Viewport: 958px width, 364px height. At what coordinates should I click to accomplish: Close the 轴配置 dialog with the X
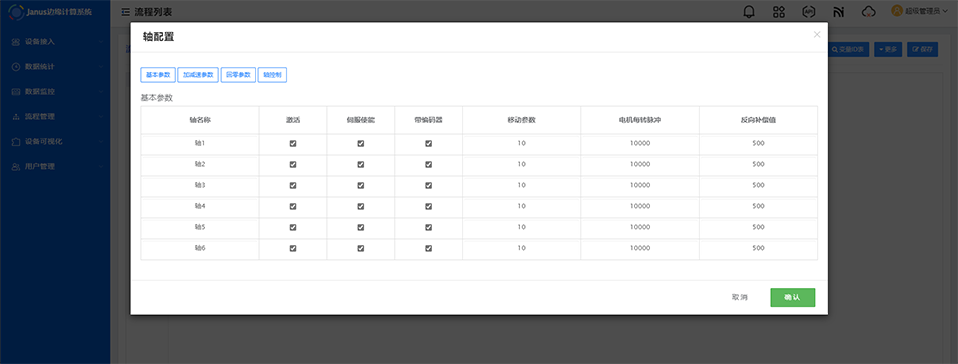(x=817, y=35)
